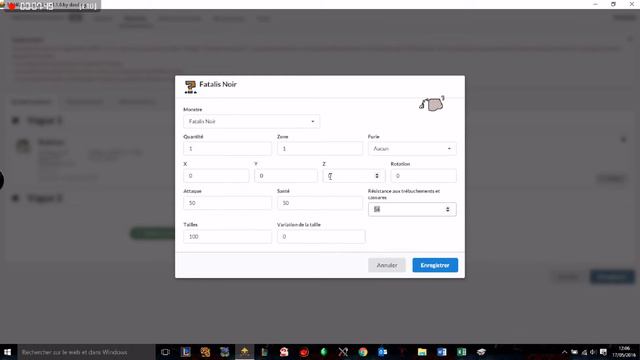
Task: Click the Tailles input field
Action: pos(227,237)
